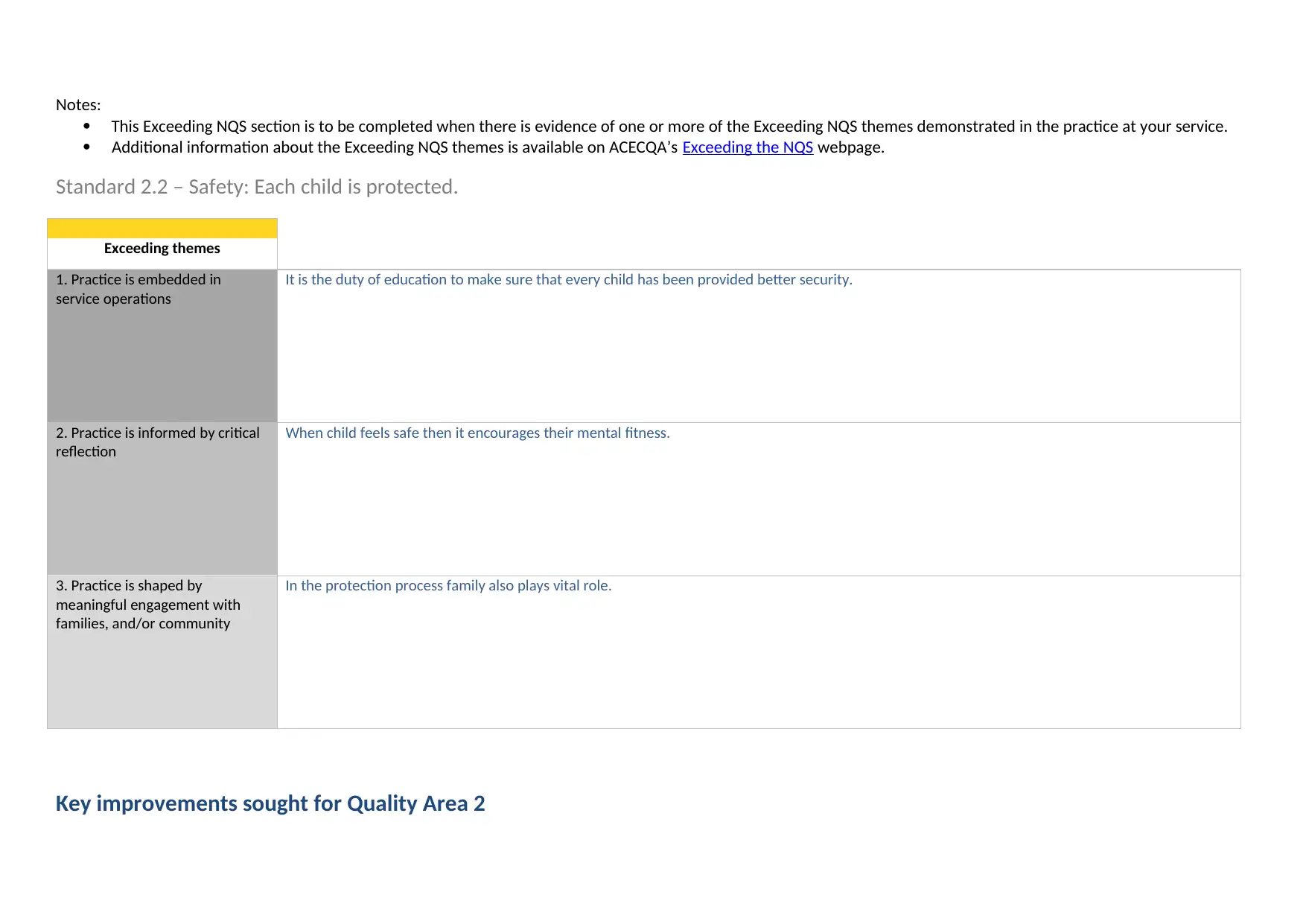Select the bullet starting 'This Exceeding NQS section'
Screen dimensions: 1306x924
(x=669, y=127)
